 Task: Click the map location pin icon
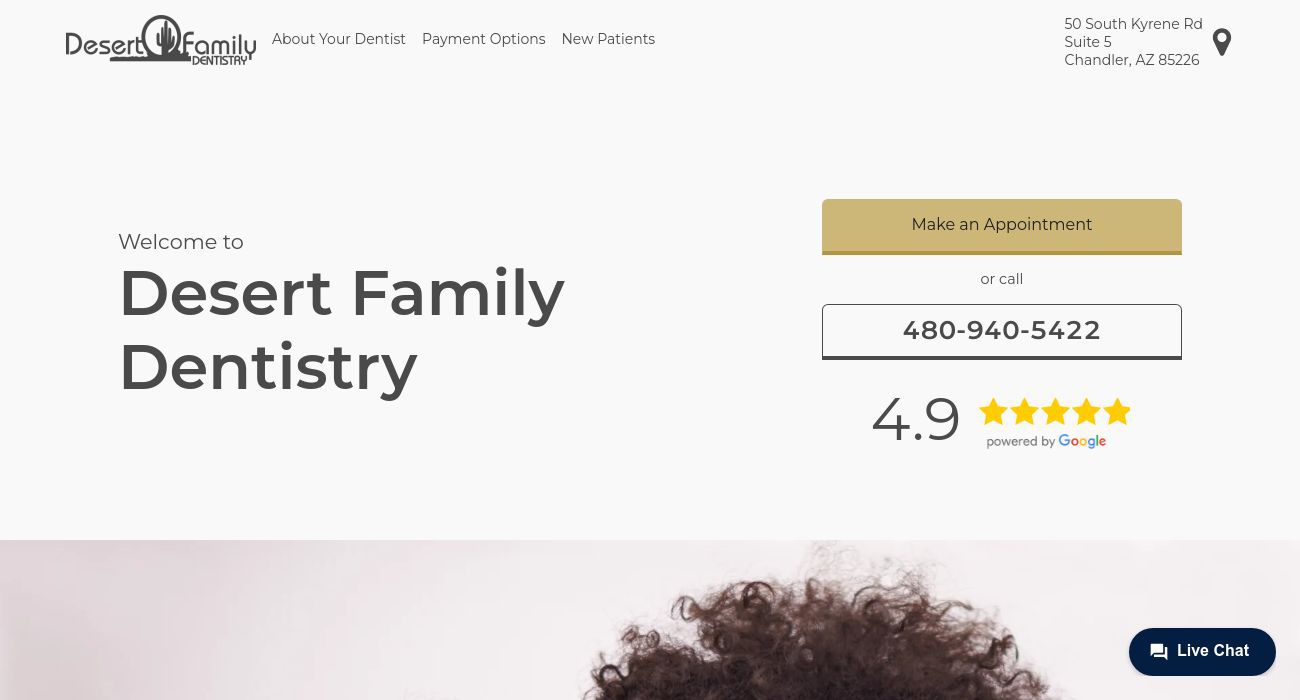pyautogui.click(x=1222, y=42)
